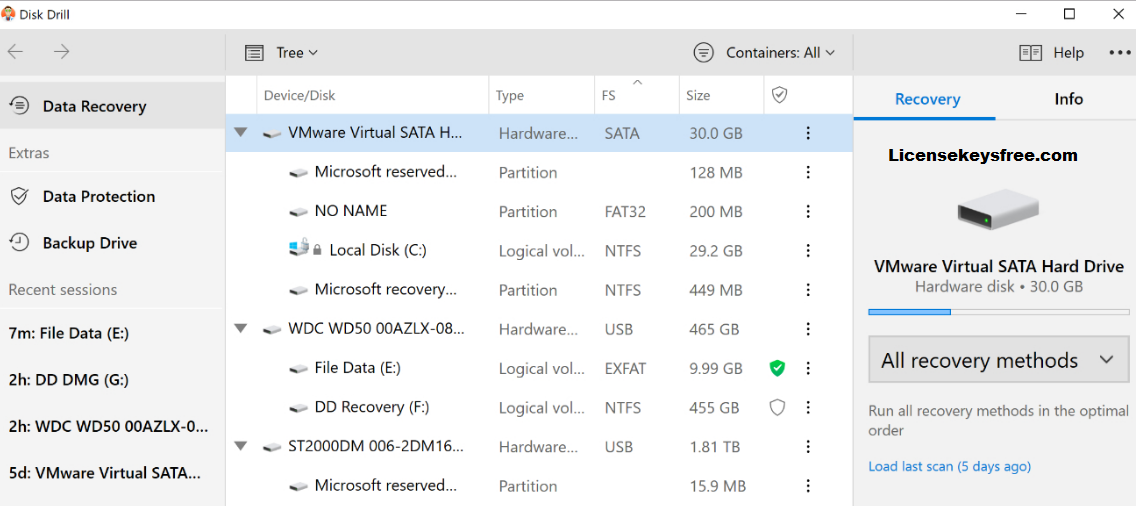The width and height of the screenshot is (1136, 506).
Task: Click the Windows lock icon beside Local Disk (C:)
Action: tap(304, 249)
